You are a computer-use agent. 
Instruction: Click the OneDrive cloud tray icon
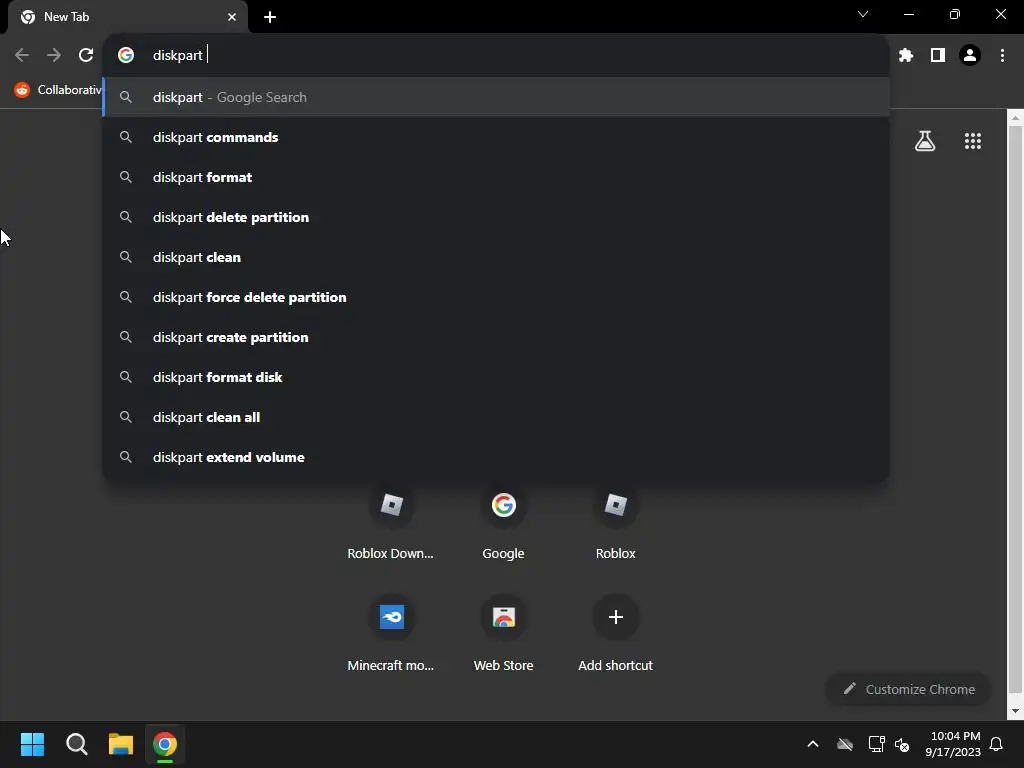845,744
